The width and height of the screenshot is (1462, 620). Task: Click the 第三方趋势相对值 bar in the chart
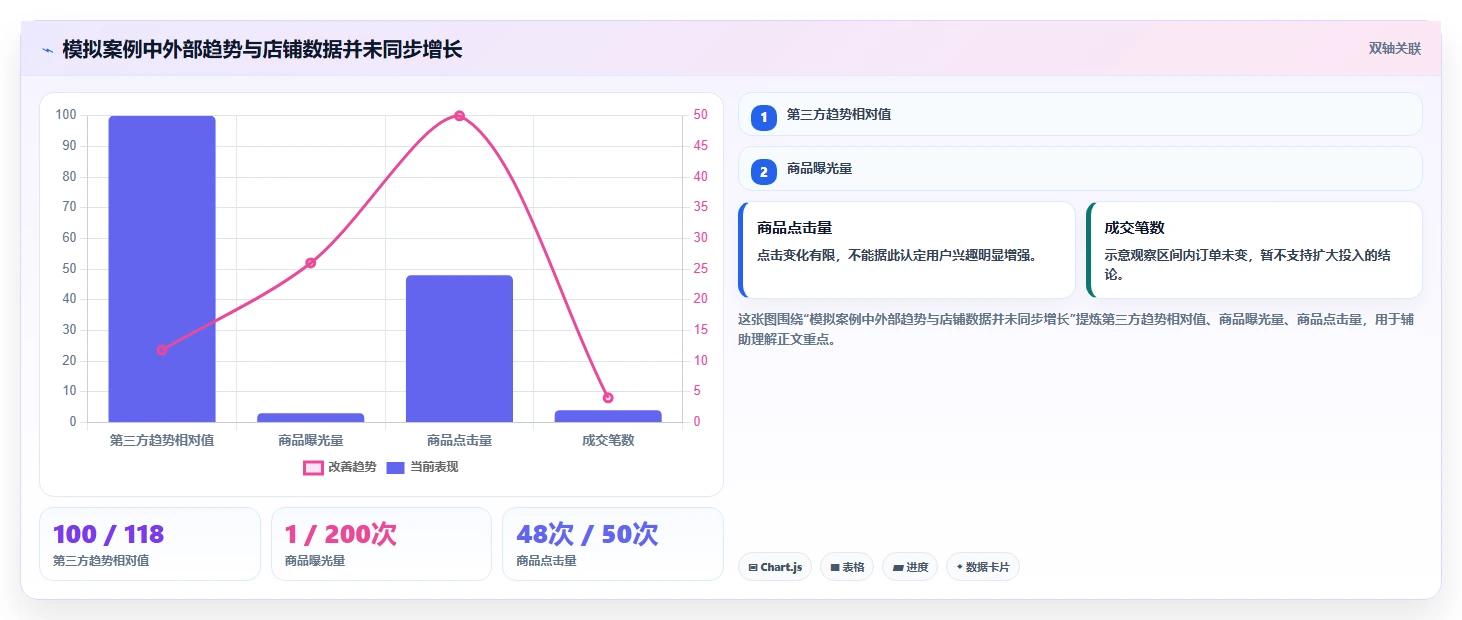pos(162,269)
